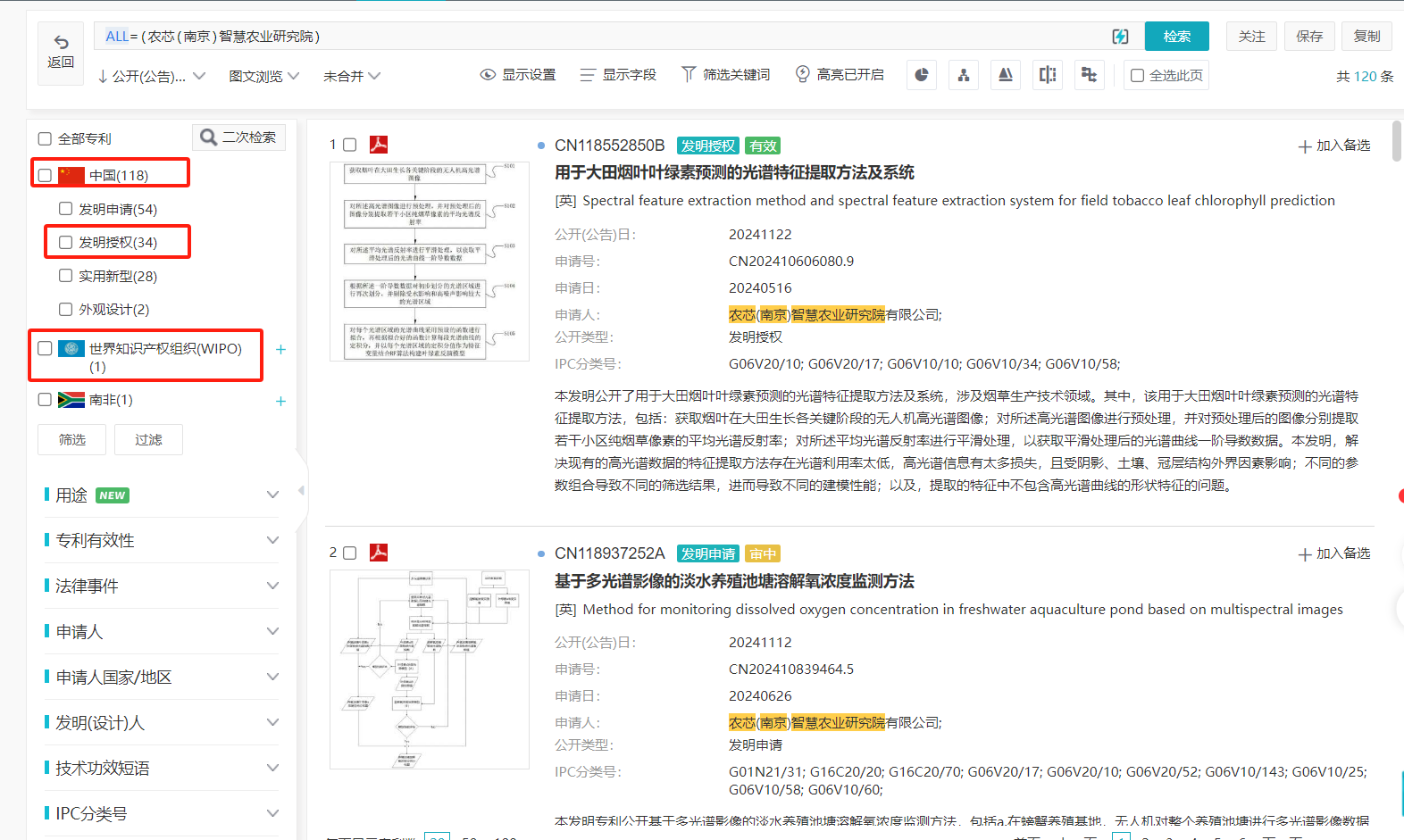Open the pie chart statistics analysis icon

pos(922,75)
